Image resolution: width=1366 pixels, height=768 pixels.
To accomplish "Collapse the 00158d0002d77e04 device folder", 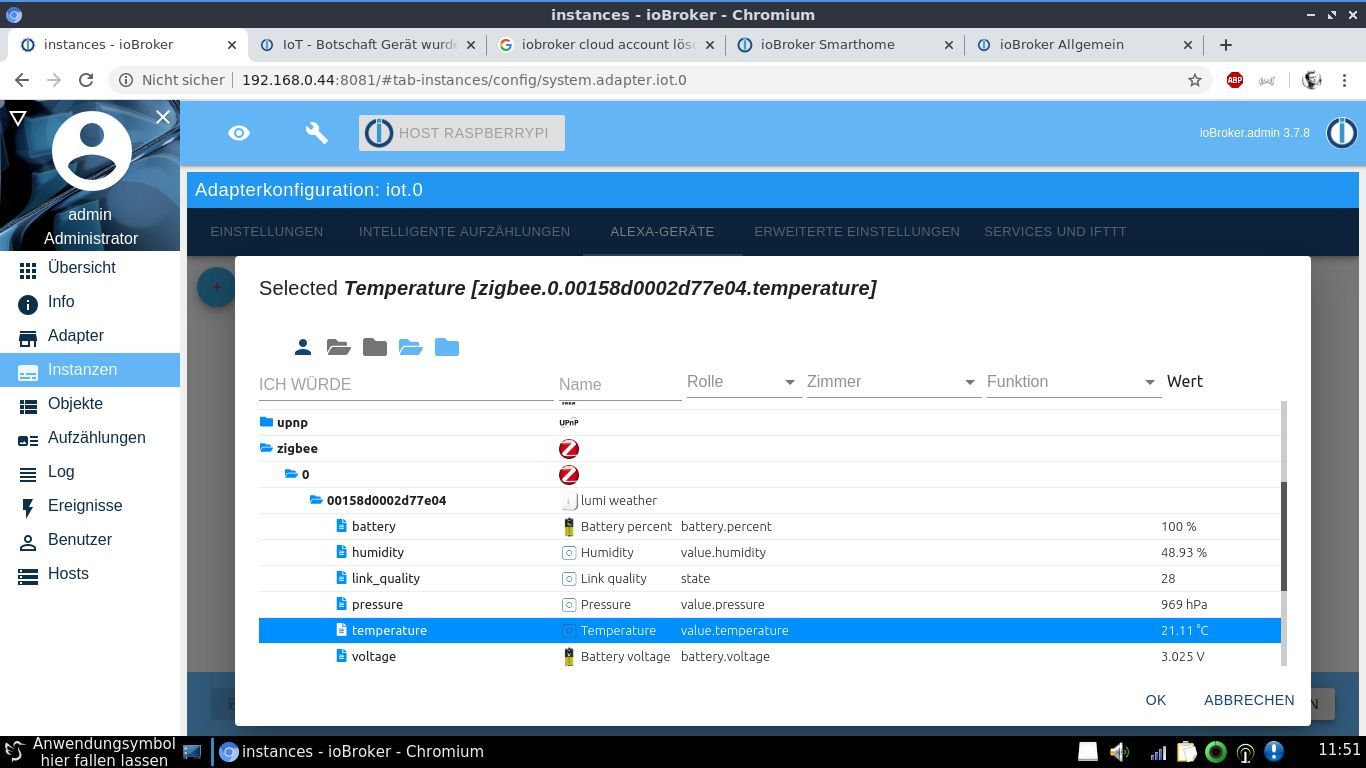I will tap(316, 500).
